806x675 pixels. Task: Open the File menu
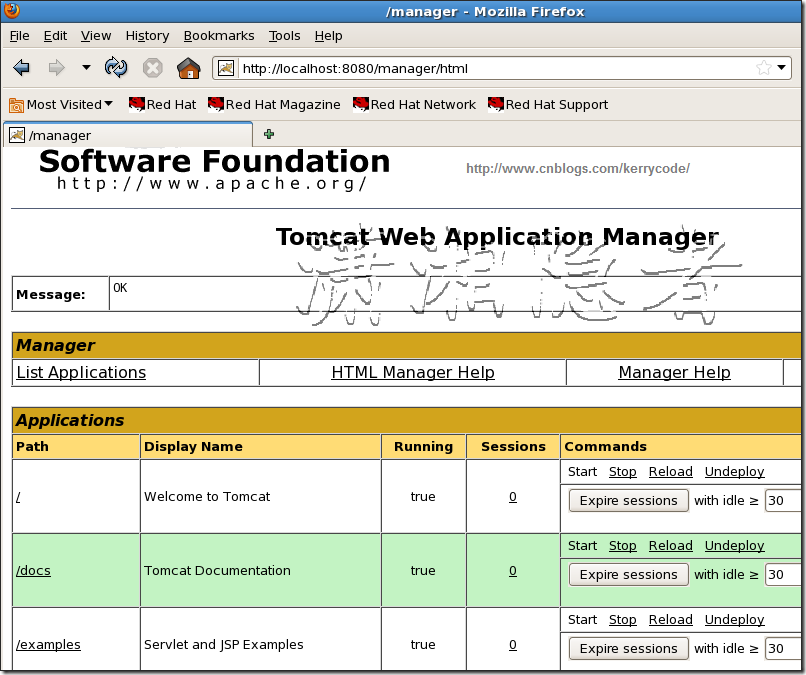20,35
